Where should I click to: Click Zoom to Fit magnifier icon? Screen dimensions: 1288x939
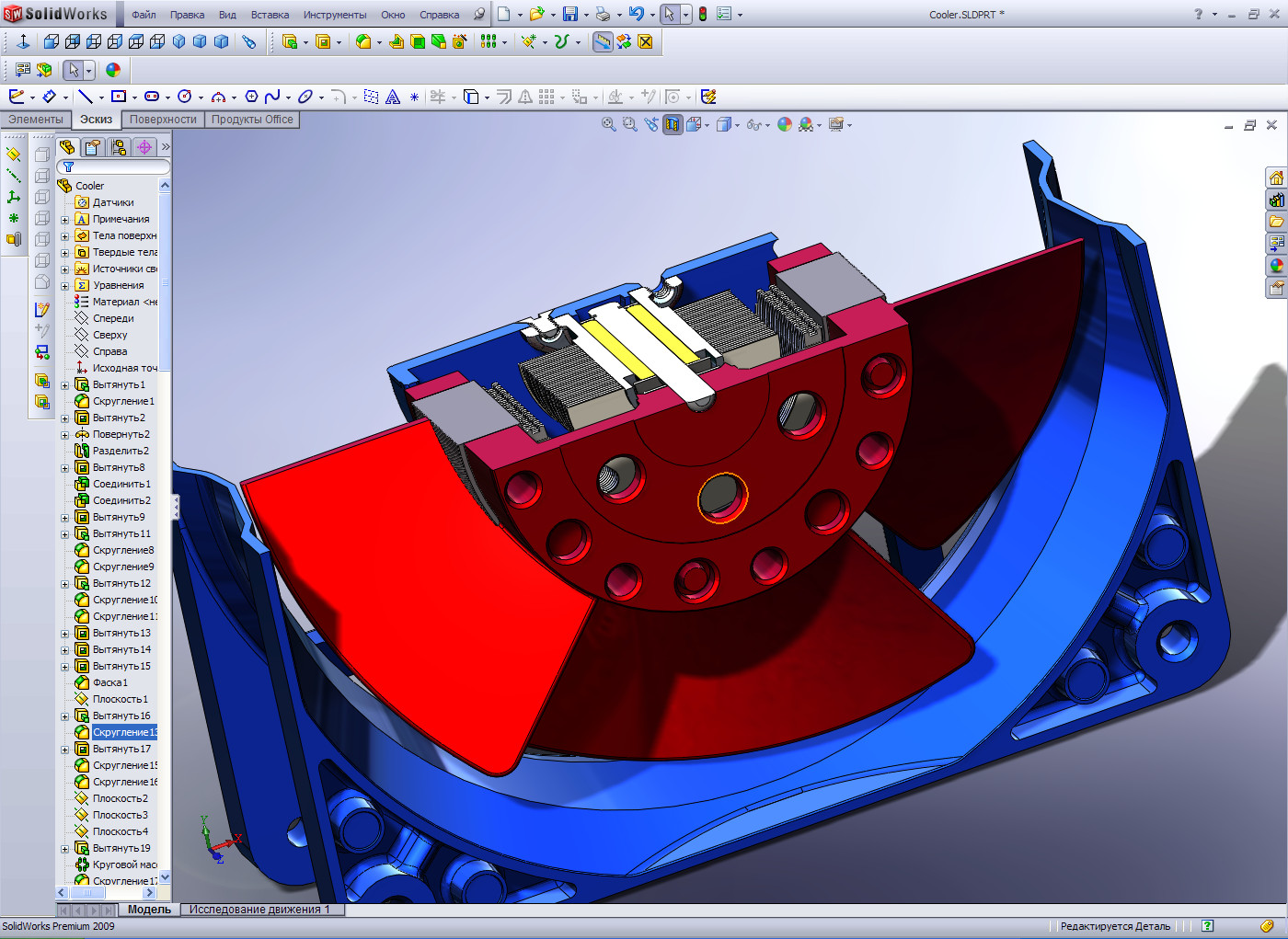point(609,124)
